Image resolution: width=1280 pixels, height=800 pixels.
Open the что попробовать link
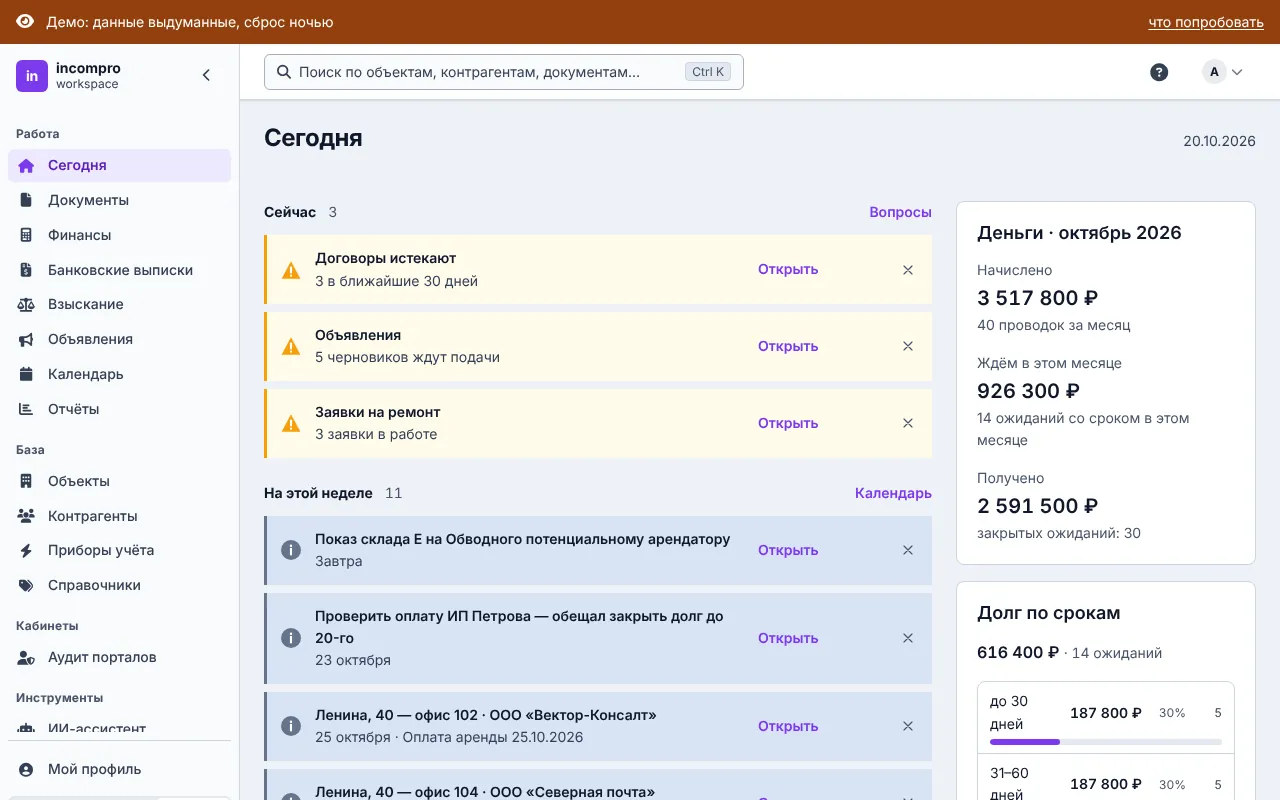coord(1206,22)
